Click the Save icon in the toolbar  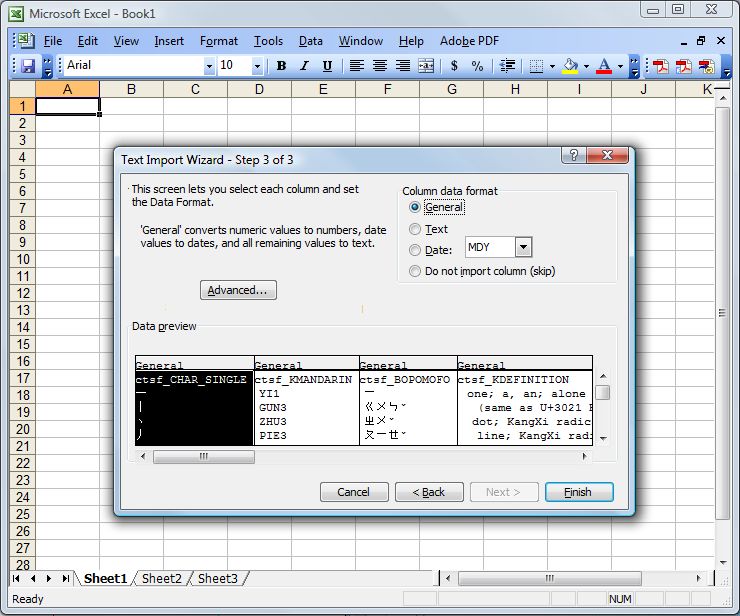coord(28,66)
